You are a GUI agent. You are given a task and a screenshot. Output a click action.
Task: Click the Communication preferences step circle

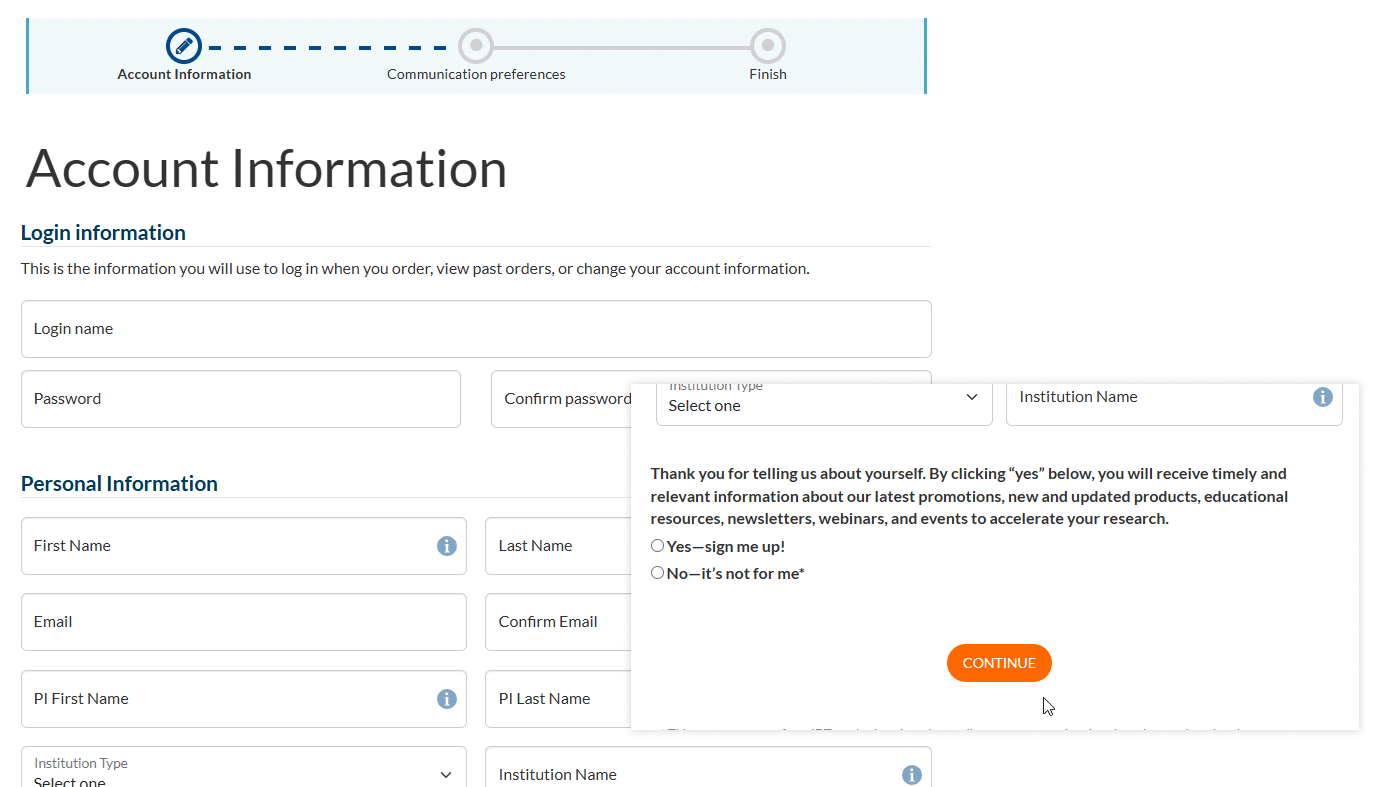[x=476, y=46]
